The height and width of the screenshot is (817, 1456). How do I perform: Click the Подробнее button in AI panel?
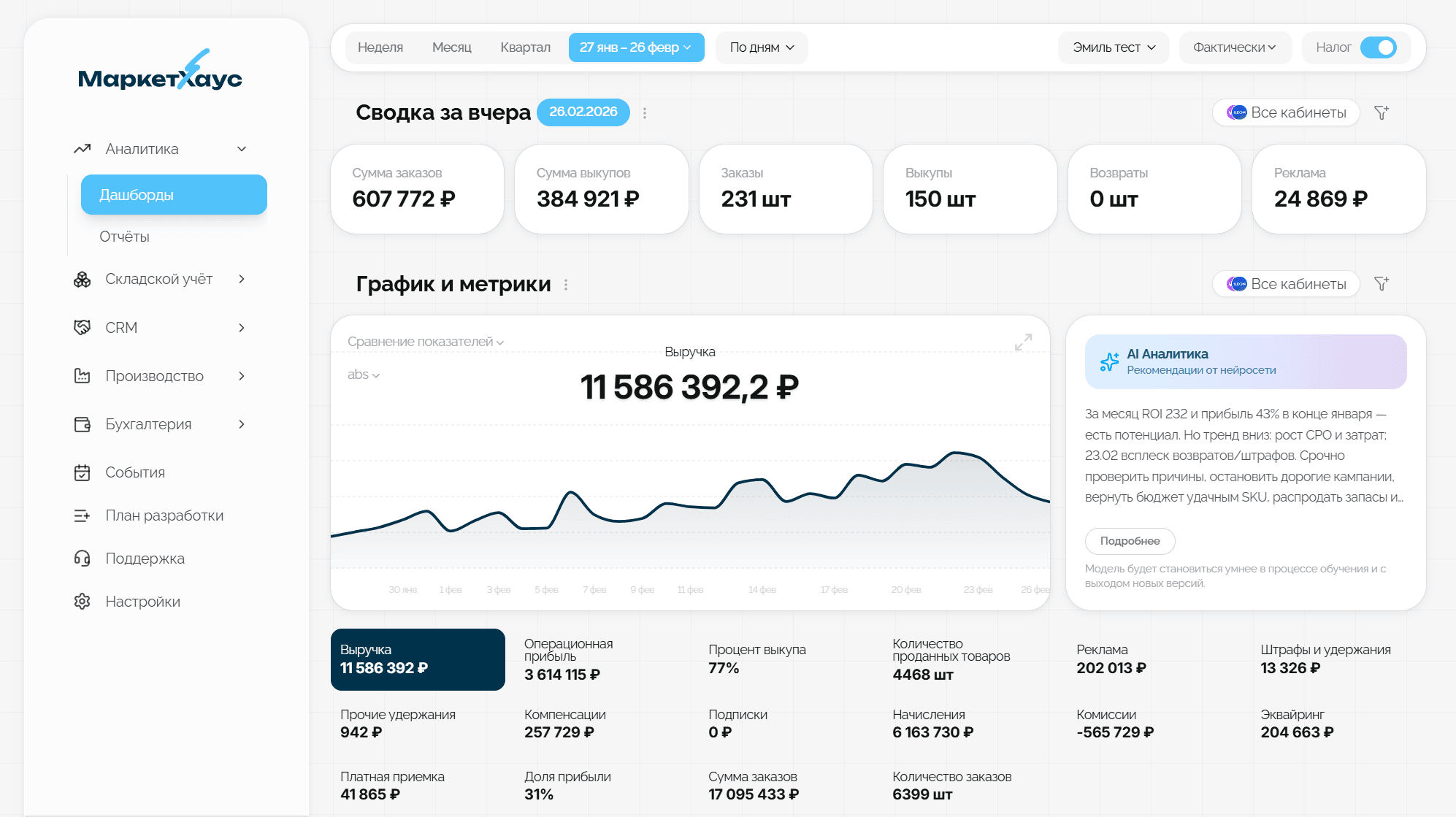[1130, 541]
